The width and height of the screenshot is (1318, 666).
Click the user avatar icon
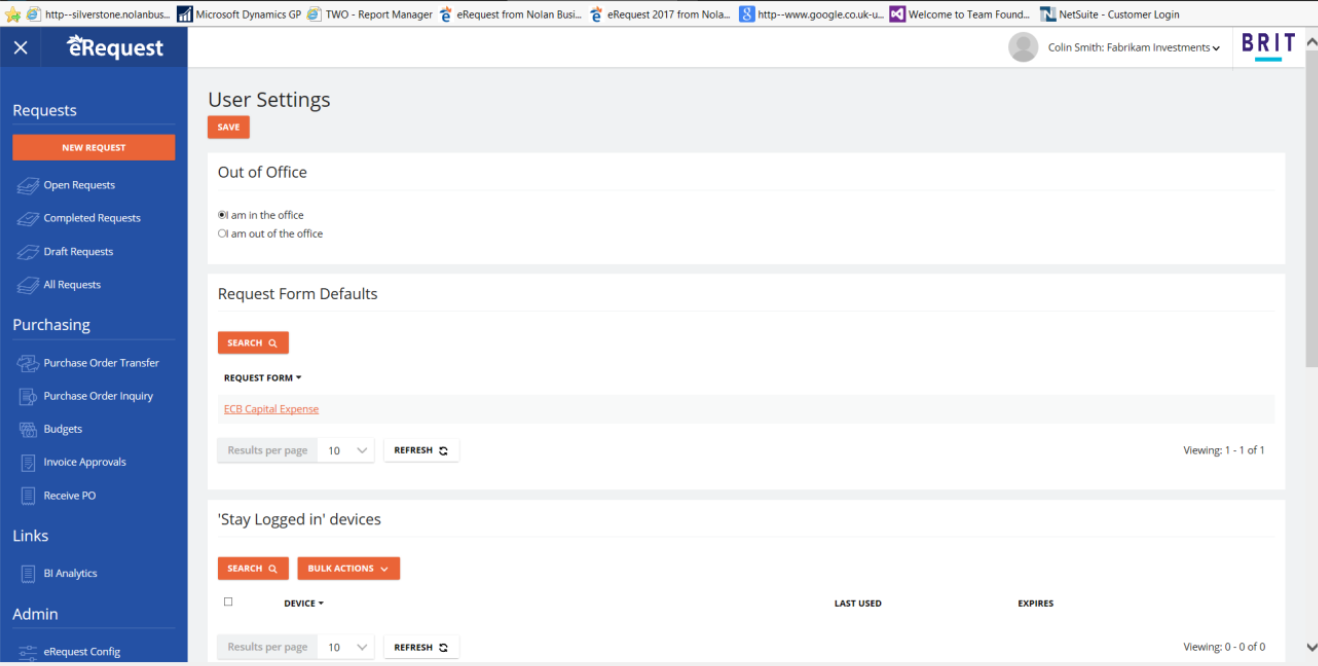(x=1022, y=47)
